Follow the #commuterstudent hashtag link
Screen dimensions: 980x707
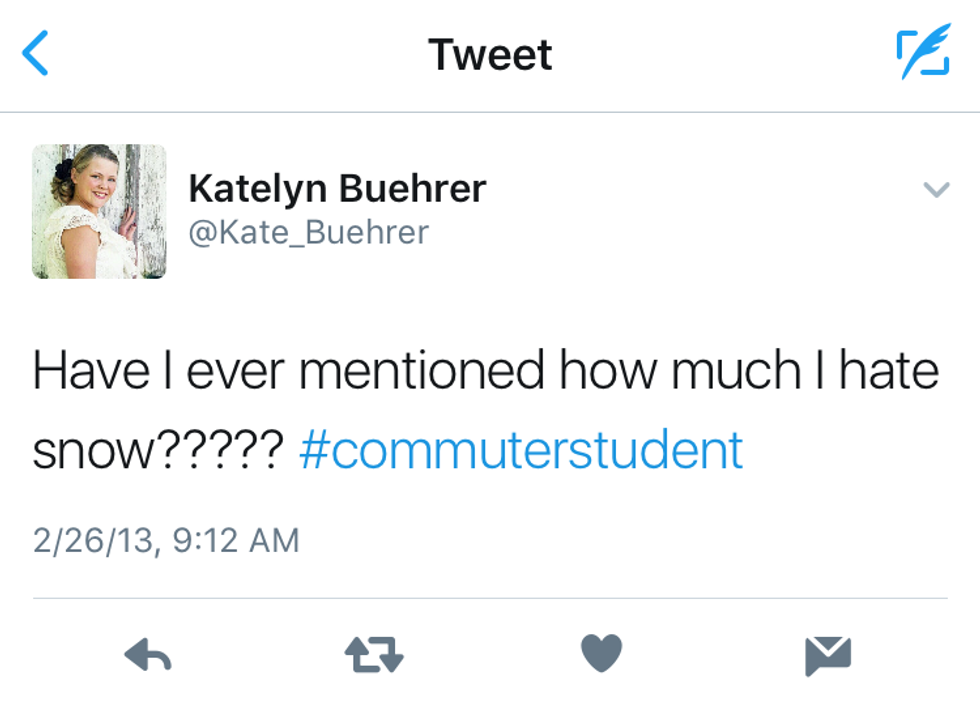(x=521, y=450)
